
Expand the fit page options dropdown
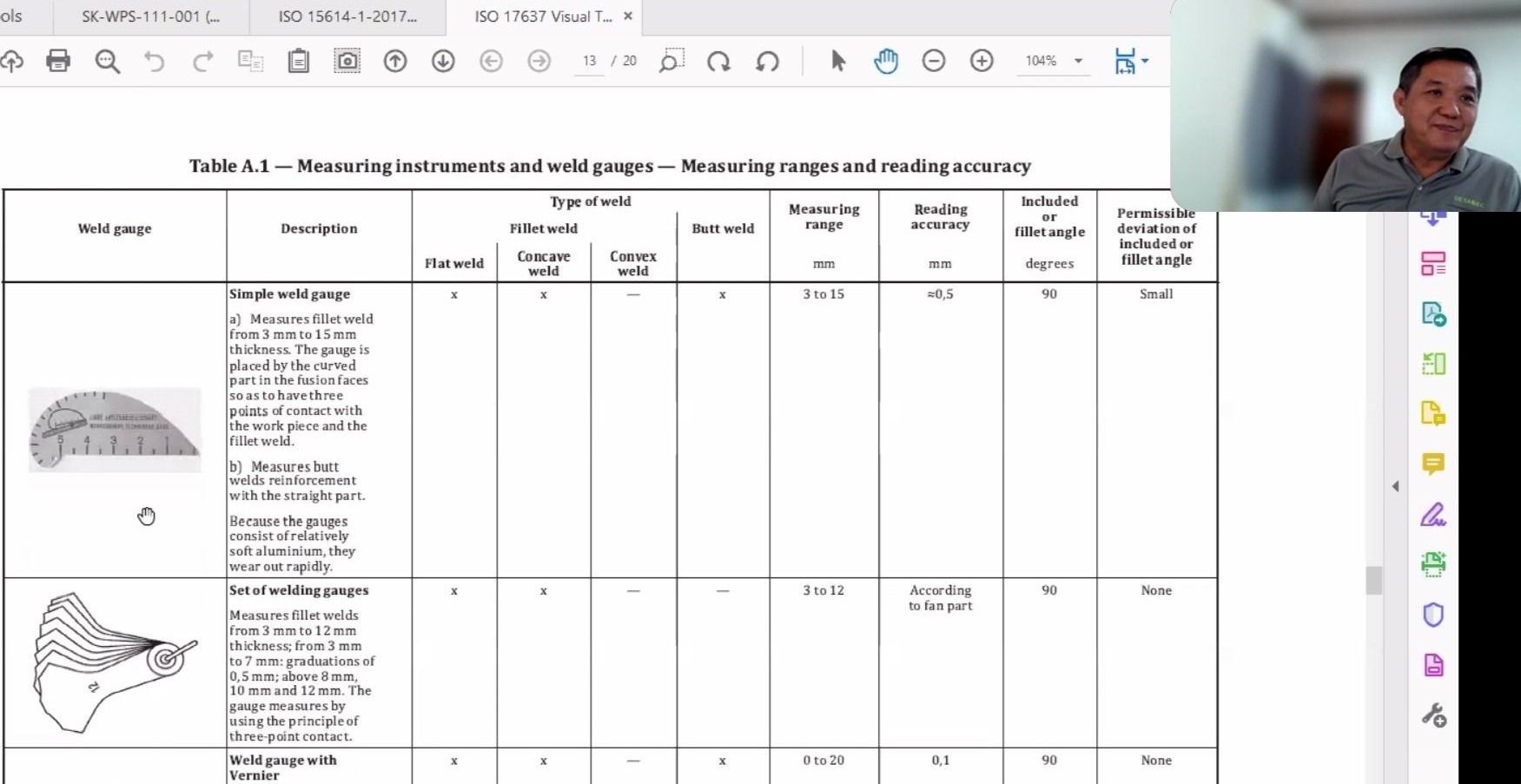1145,61
